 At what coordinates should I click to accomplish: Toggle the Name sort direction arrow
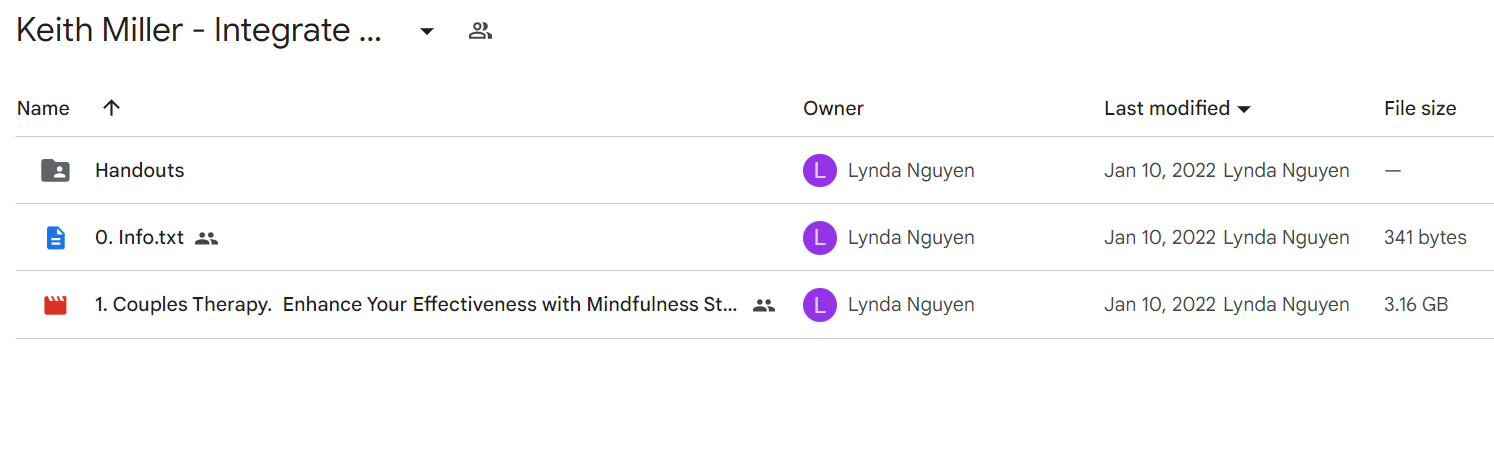click(x=112, y=108)
